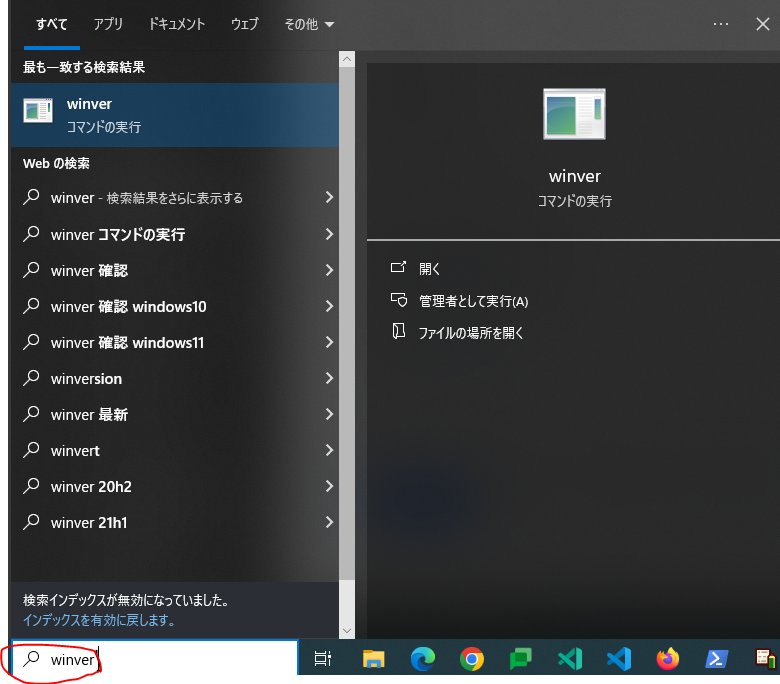Click into the winver search input field

click(x=154, y=658)
